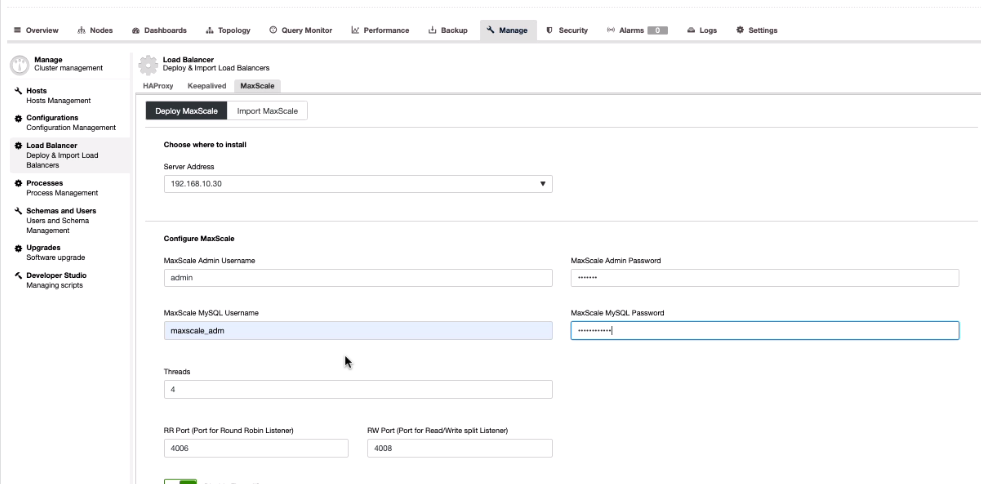
Task: Click the RR Port input field
Action: 256,448
